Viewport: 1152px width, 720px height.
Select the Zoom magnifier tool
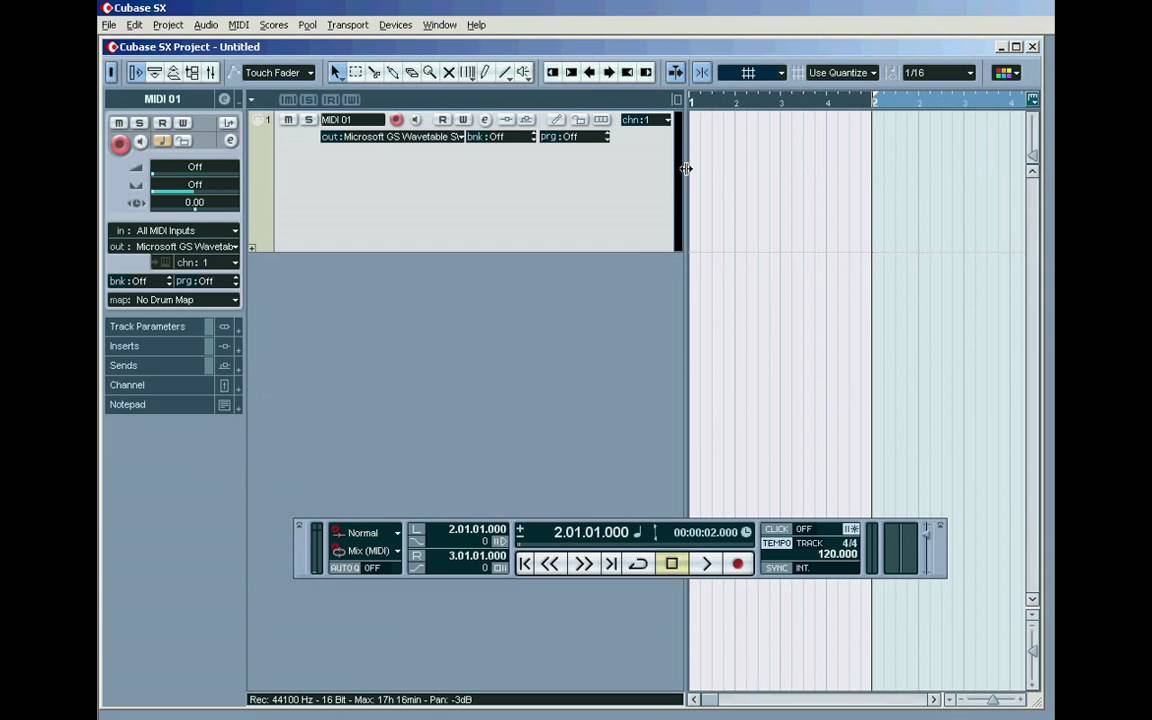pyautogui.click(x=430, y=73)
